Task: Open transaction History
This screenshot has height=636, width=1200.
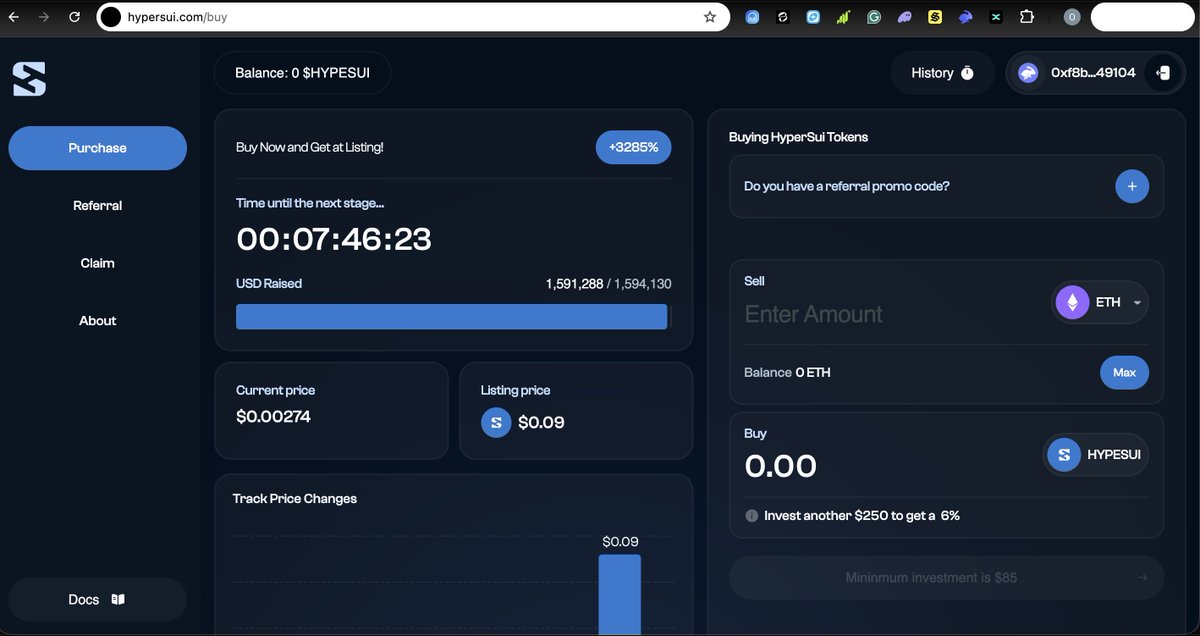Action: pos(942,73)
